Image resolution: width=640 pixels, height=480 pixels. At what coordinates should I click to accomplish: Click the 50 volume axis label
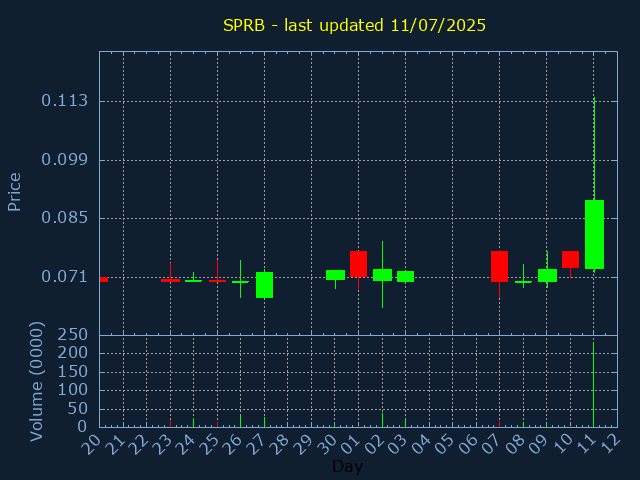tap(78, 409)
